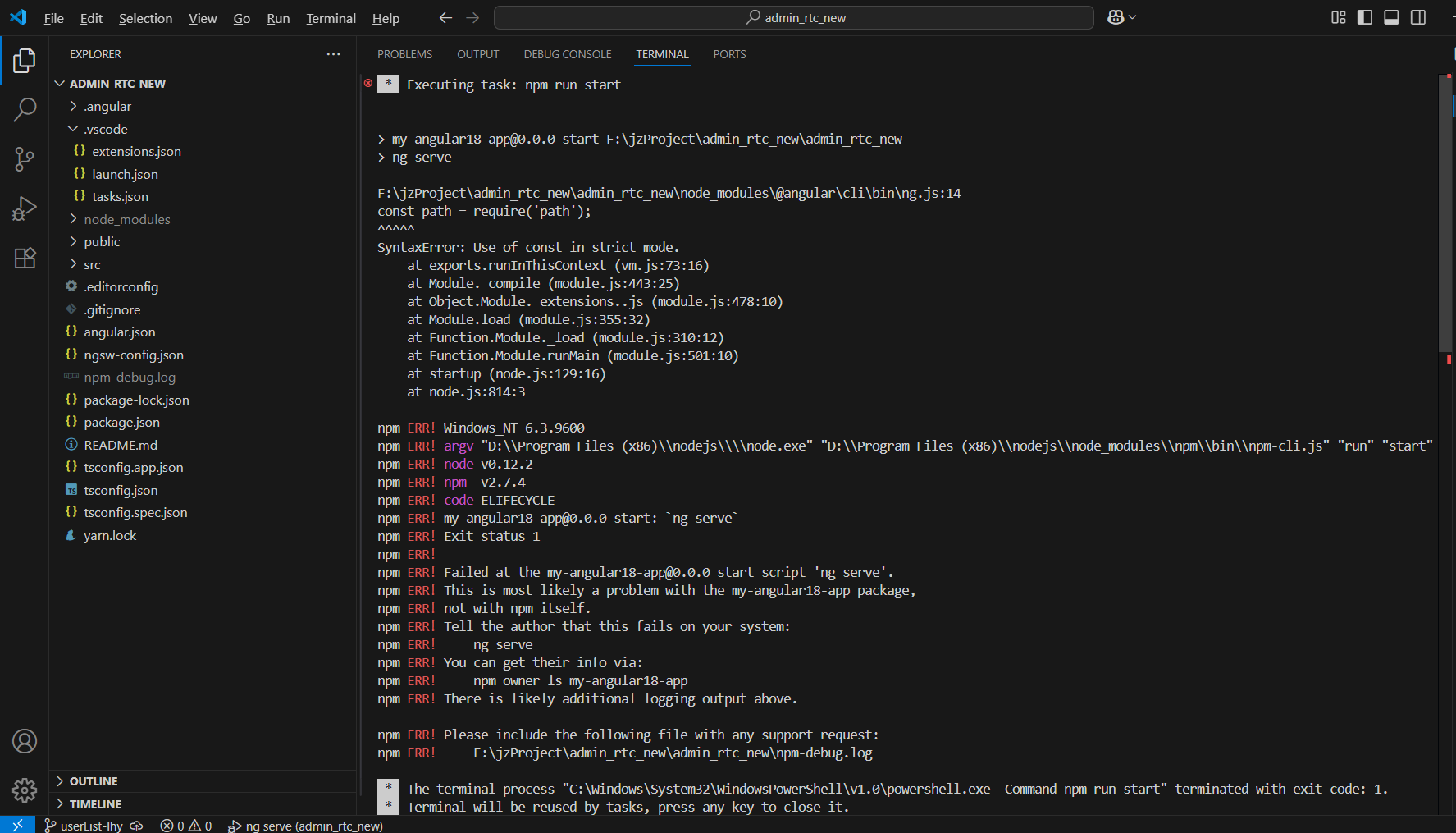Switch to the DEBUG CONSOLE tab
The width and height of the screenshot is (1456, 833).
tap(568, 54)
